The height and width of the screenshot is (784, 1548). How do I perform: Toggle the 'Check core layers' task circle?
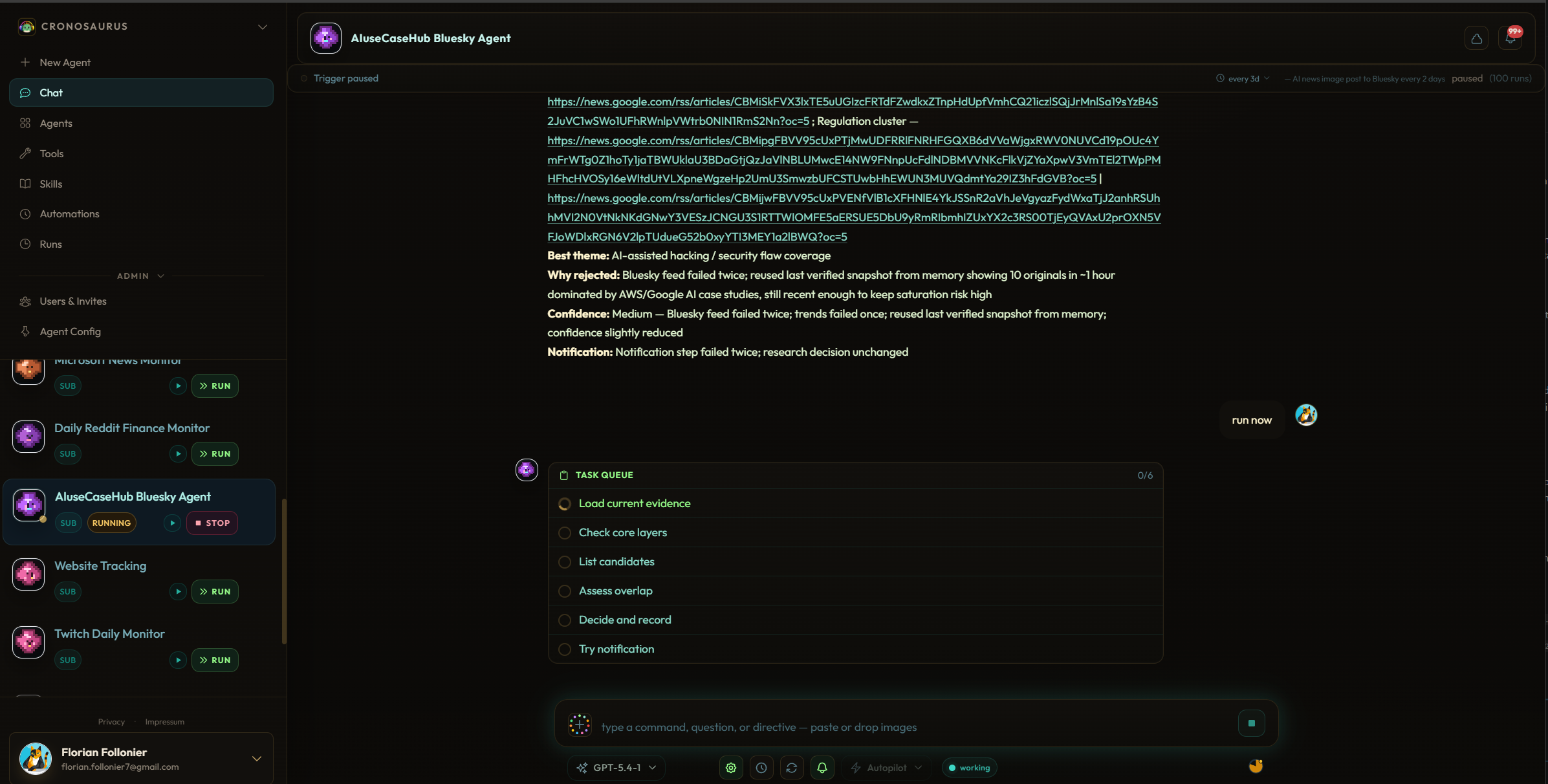point(565,533)
